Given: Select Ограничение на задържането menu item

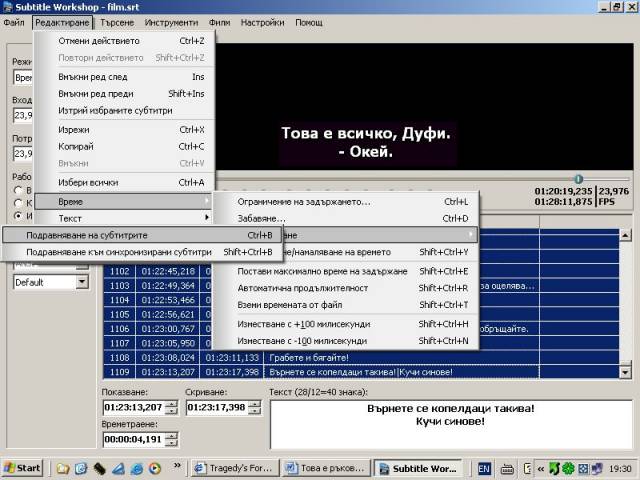Looking at the screenshot, I should coord(345,202).
